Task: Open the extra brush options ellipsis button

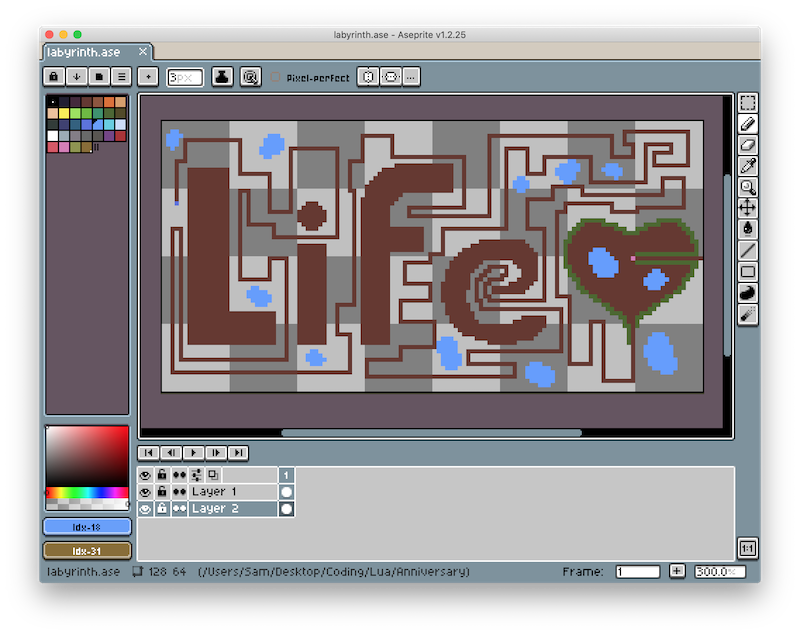Action: pos(411,76)
